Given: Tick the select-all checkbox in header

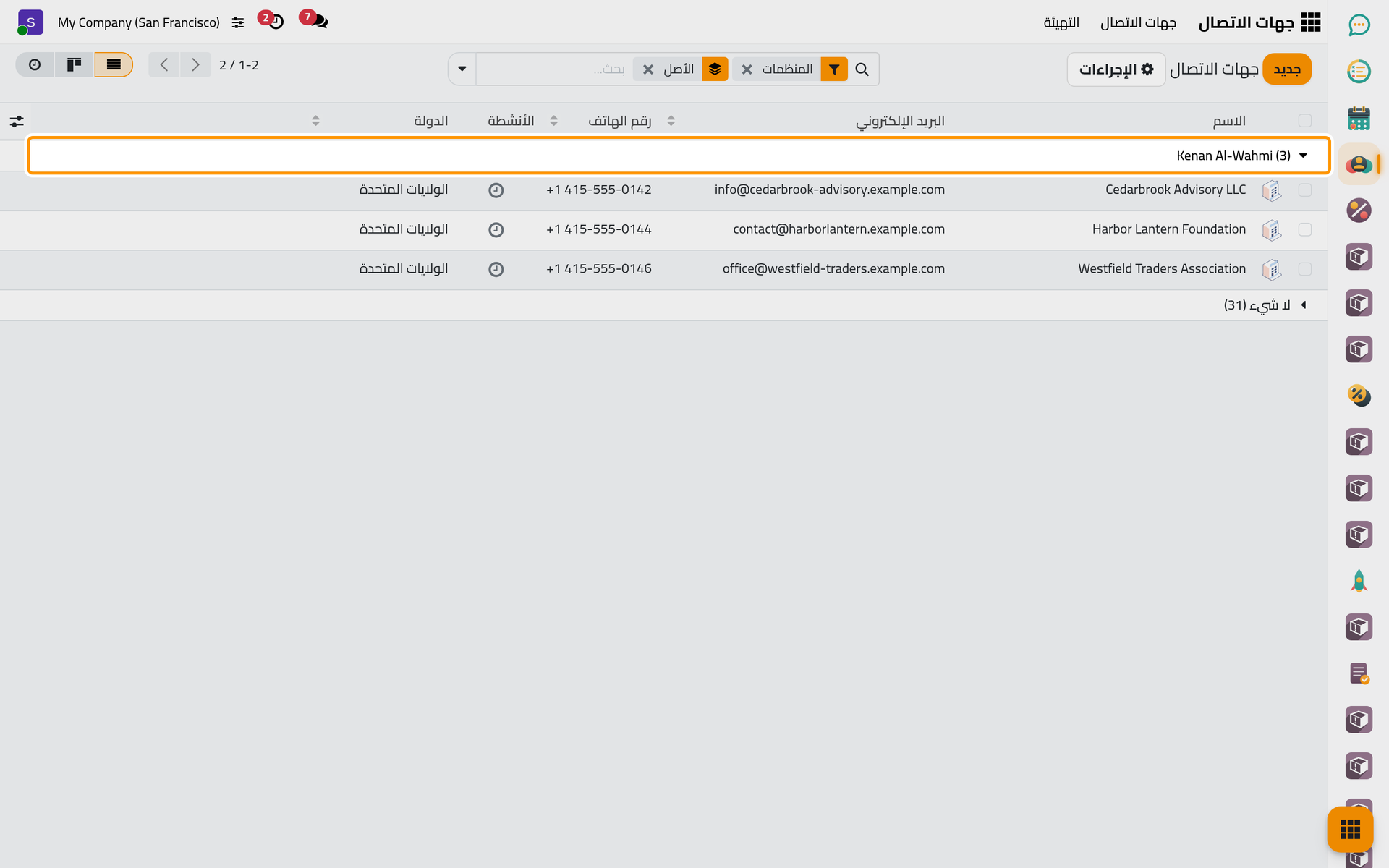Looking at the screenshot, I should [x=1305, y=121].
